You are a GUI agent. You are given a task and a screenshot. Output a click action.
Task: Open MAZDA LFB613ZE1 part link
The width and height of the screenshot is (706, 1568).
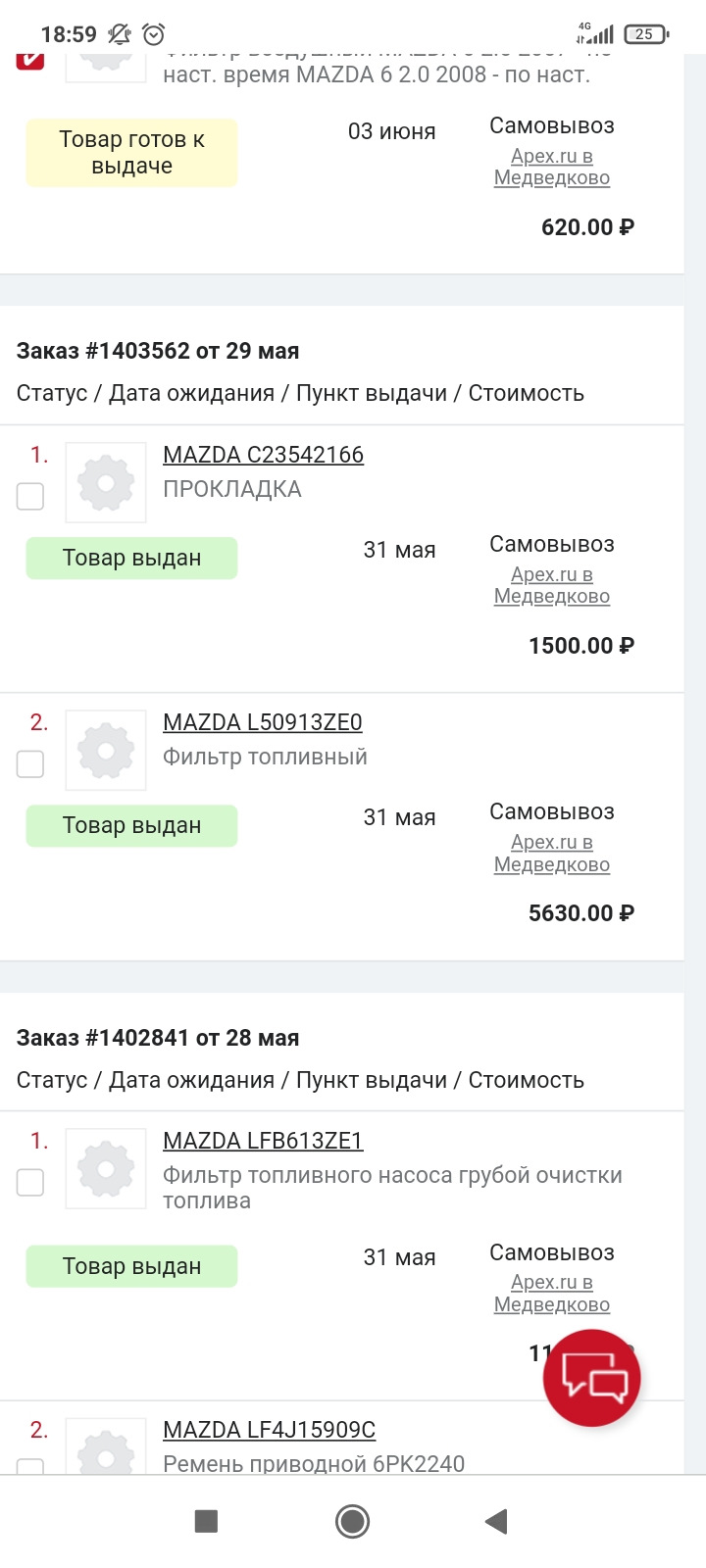pos(263,1141)
